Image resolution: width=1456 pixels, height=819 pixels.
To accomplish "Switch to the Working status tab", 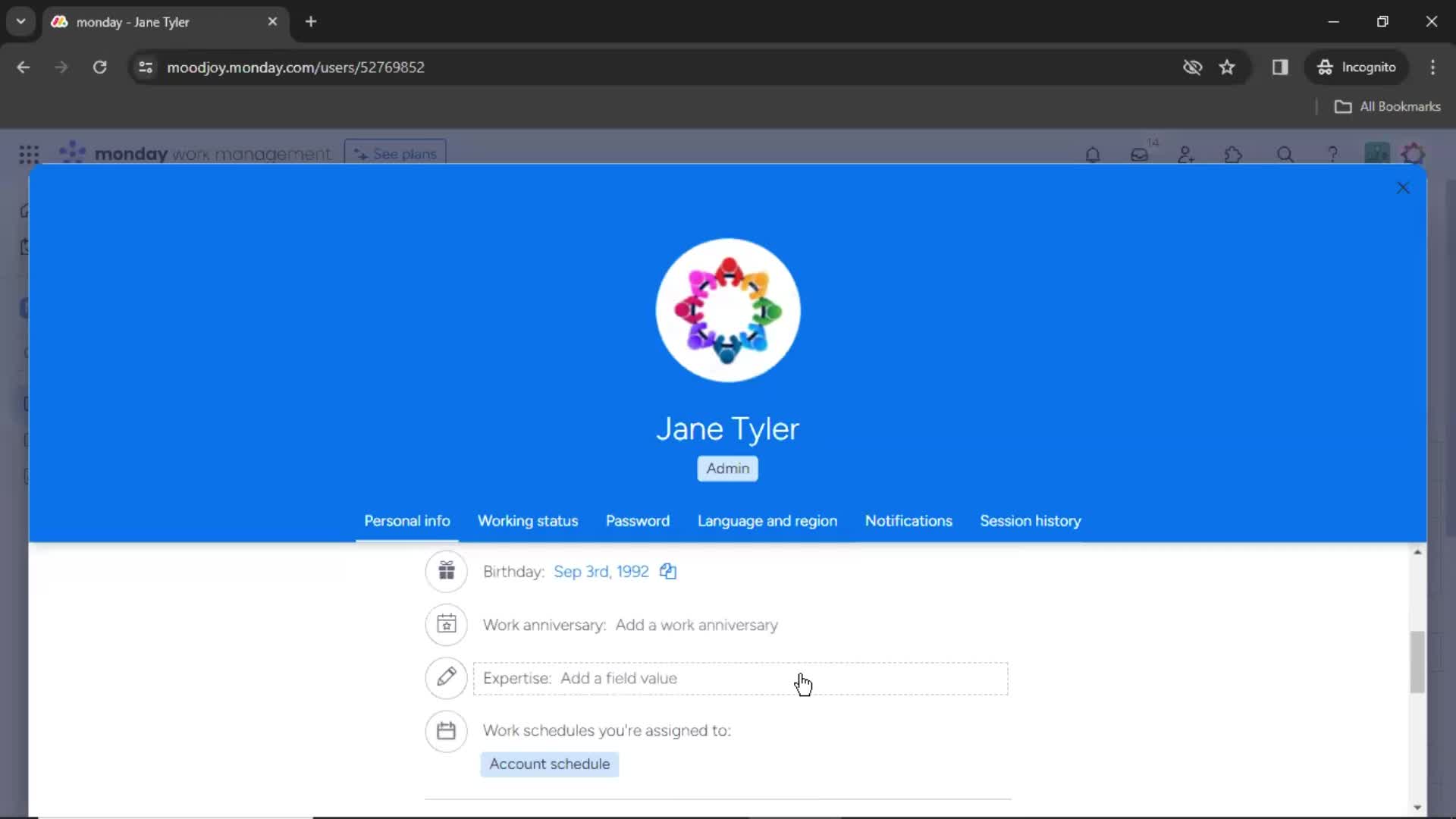I will [x=528, y=520].
